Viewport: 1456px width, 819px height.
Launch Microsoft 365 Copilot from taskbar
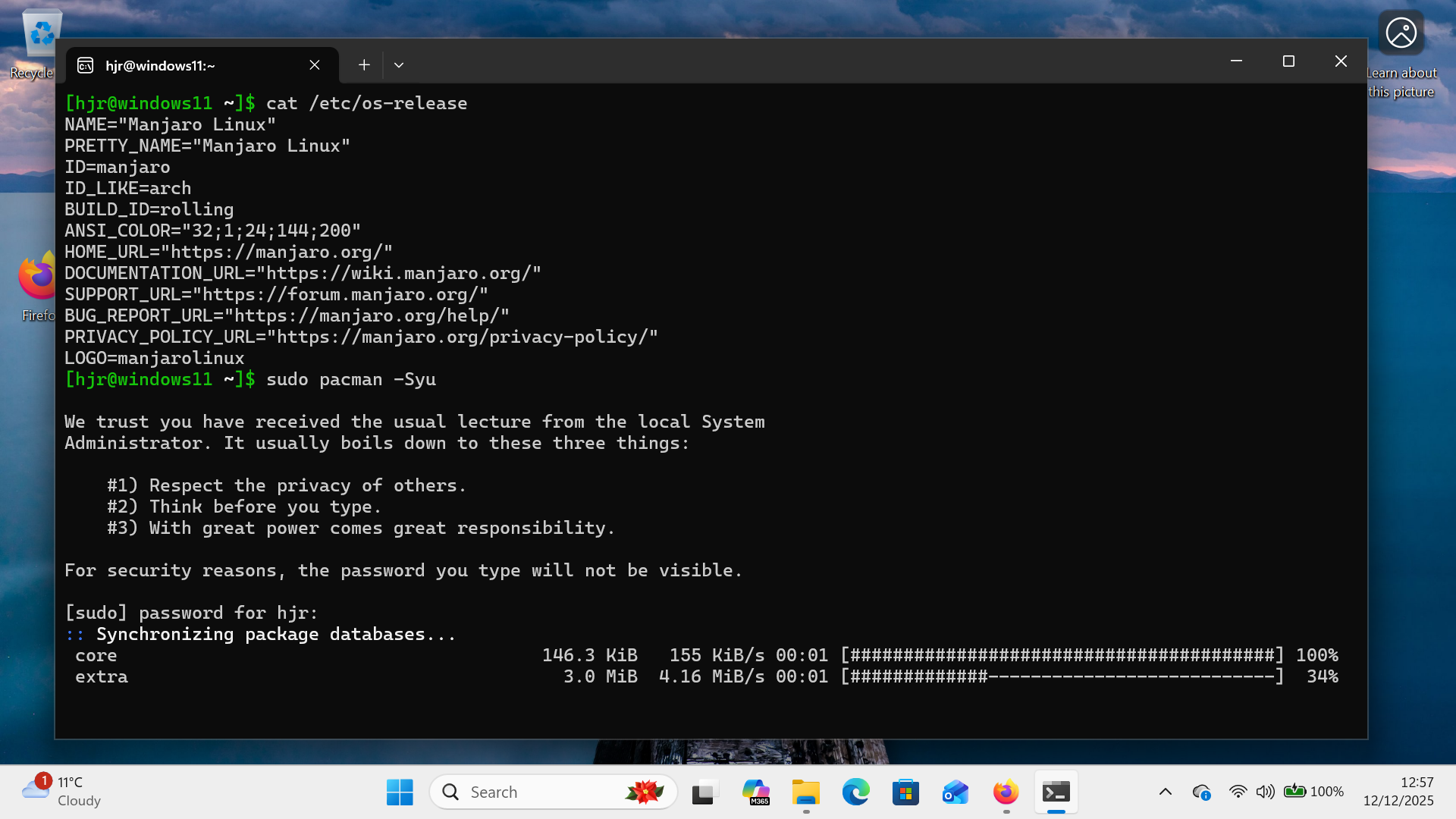tap(755, 792)
